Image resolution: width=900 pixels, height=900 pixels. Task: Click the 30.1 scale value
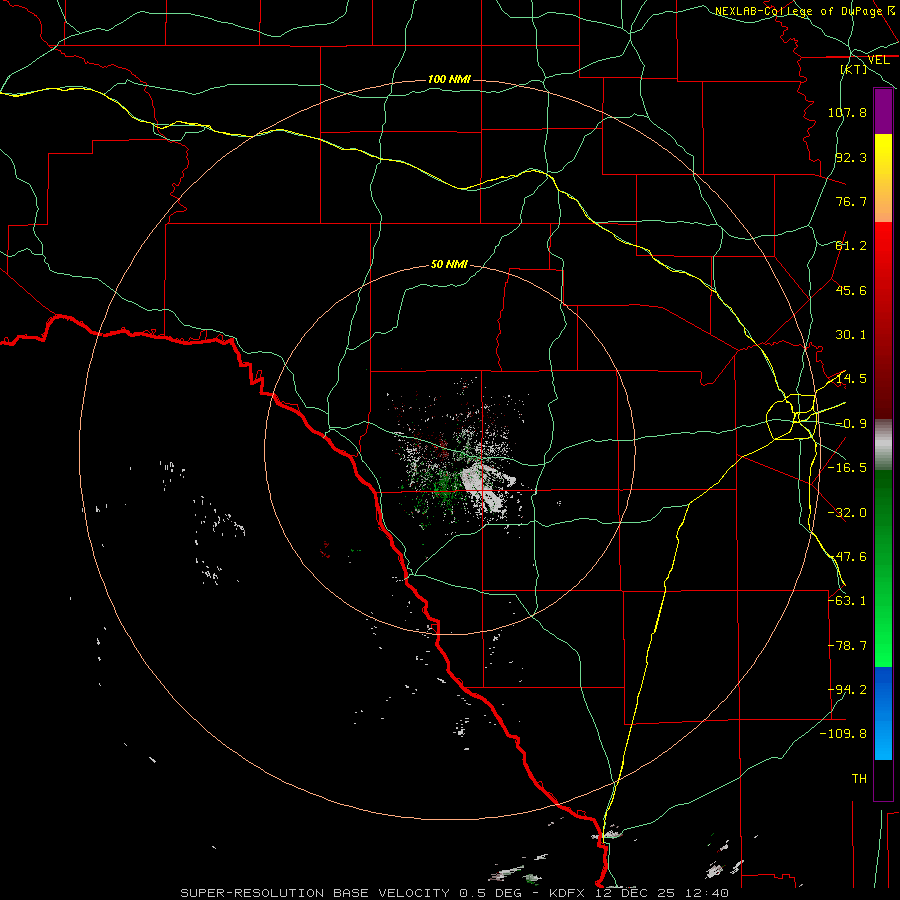tap(851, 335)
